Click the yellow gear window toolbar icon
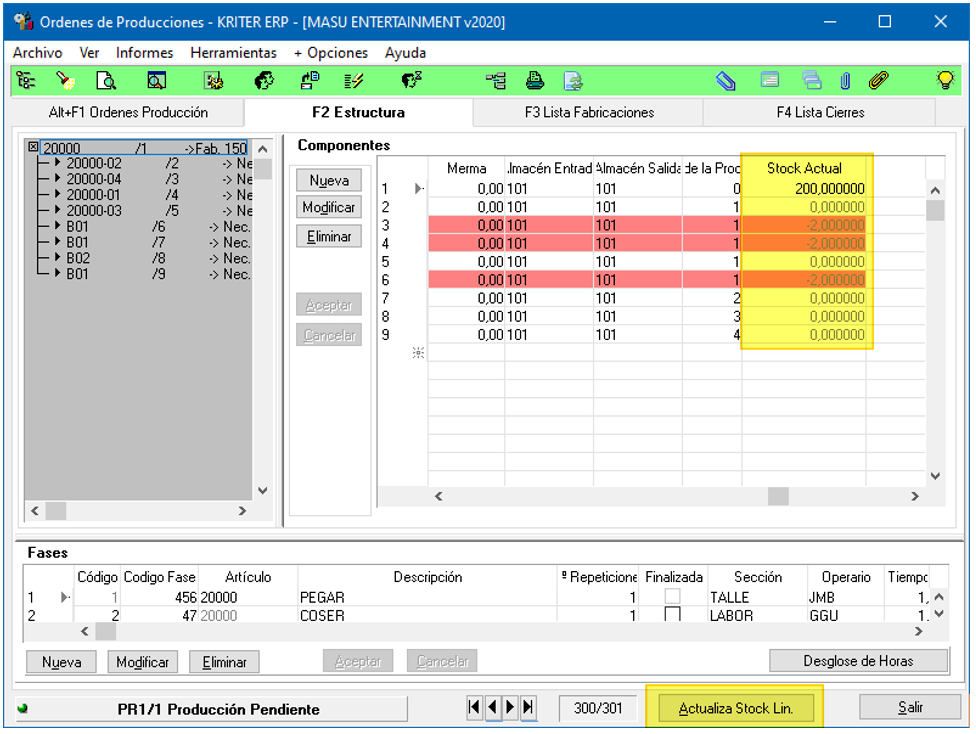This screenshot has height=734, width=976. (214, 81)
